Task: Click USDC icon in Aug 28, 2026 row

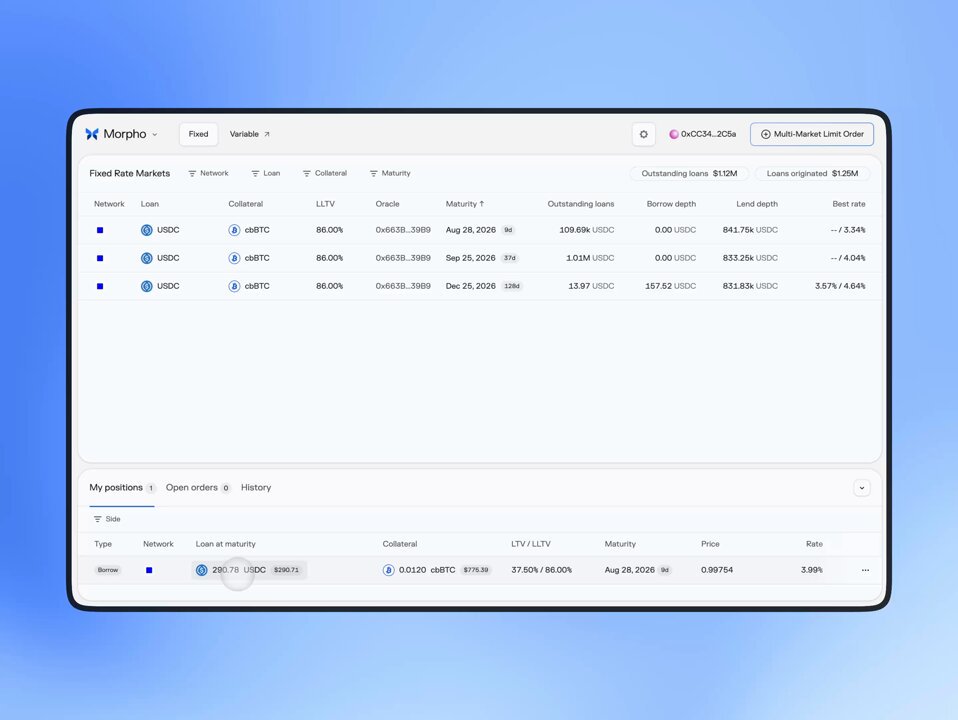Action: (147, 230)
